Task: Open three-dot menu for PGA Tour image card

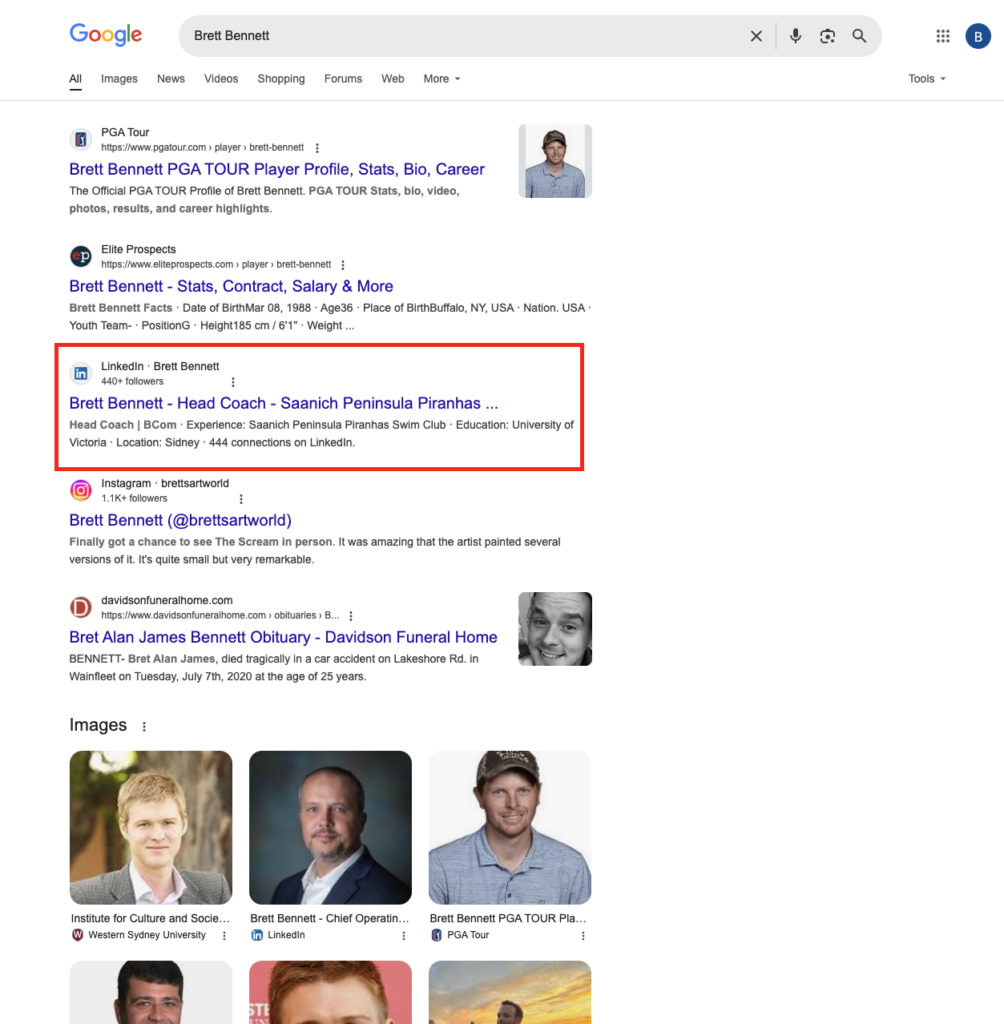Action: point(583,936)
